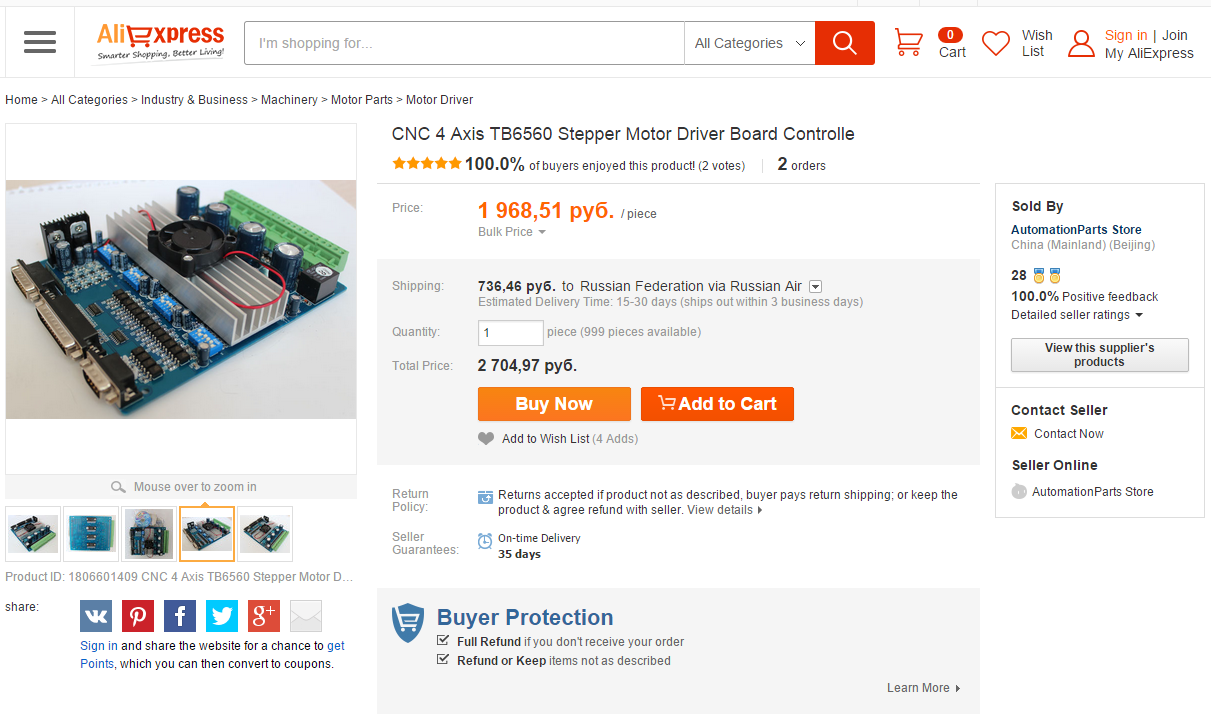Open the All Categories dropdown
The width and height of the screenshot is (1211, 718).
pyautogui.click(x=749, y=43)
